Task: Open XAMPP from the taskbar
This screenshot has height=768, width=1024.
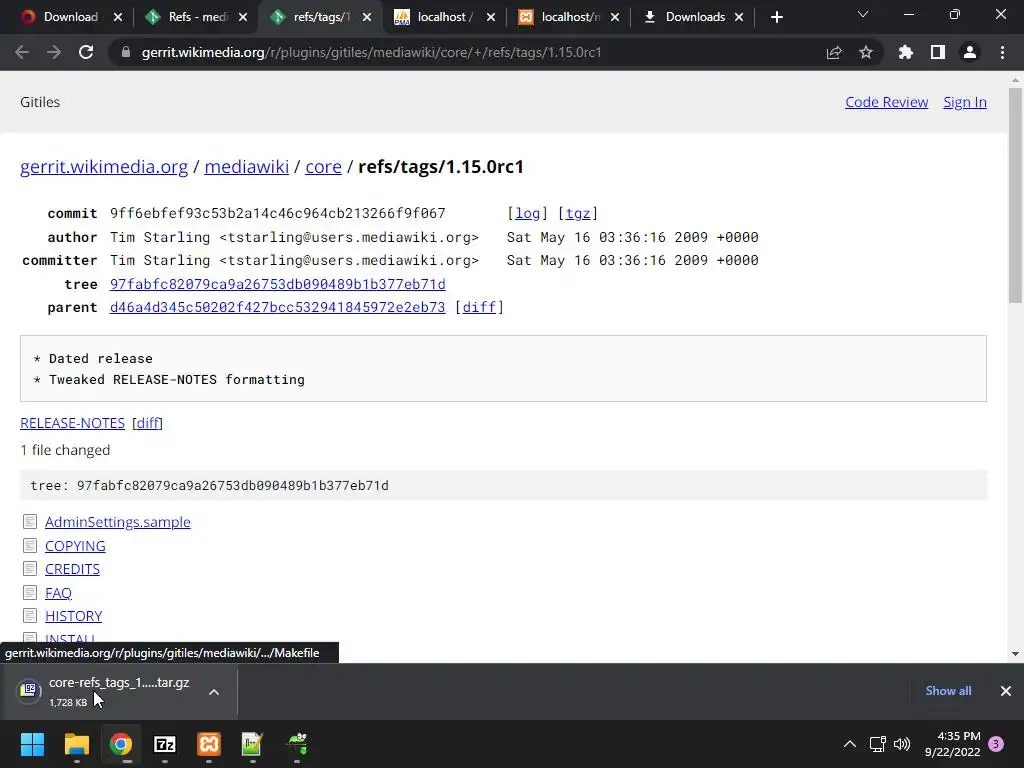Action: tap(209, 744)
